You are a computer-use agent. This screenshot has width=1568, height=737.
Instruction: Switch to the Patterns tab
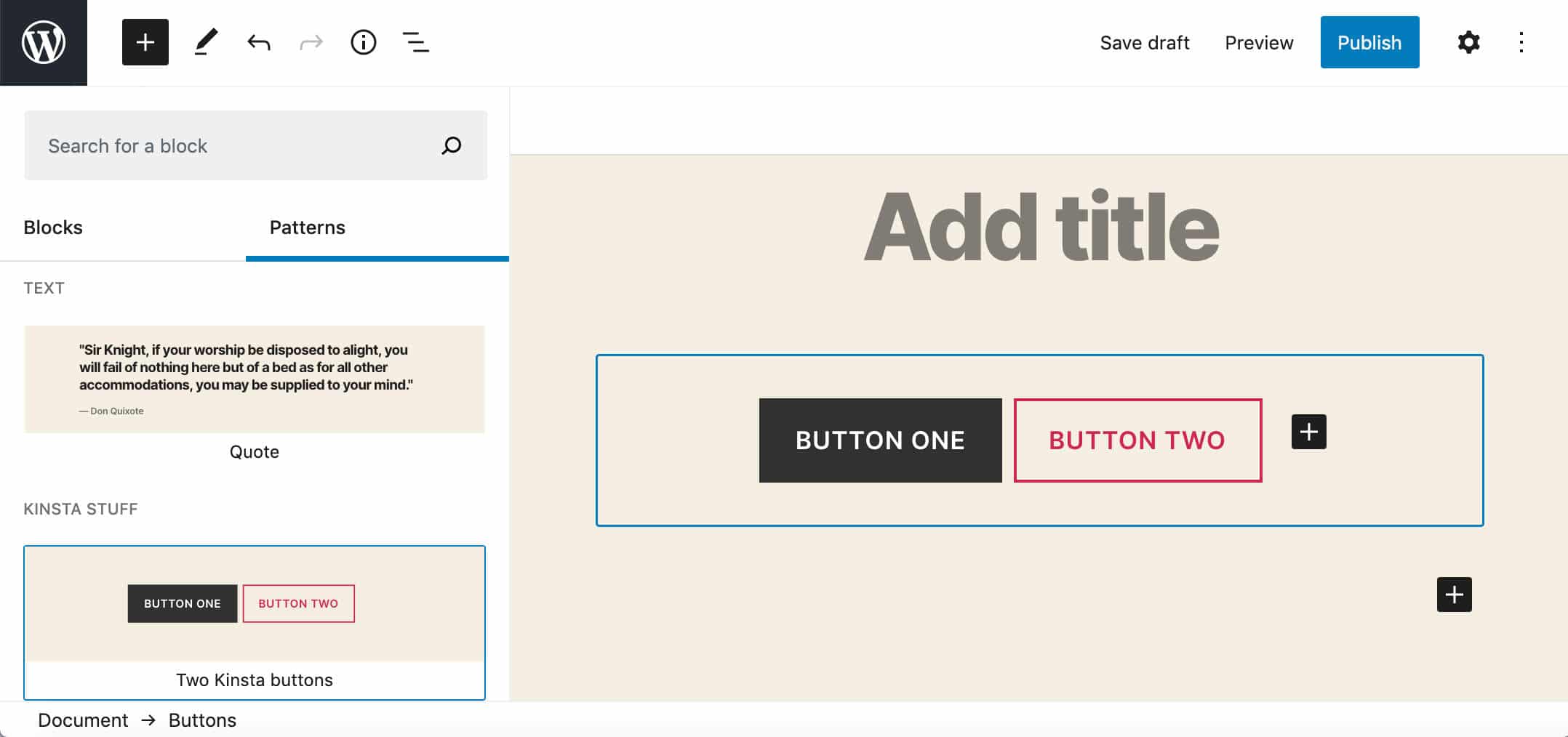pos(306,227)
